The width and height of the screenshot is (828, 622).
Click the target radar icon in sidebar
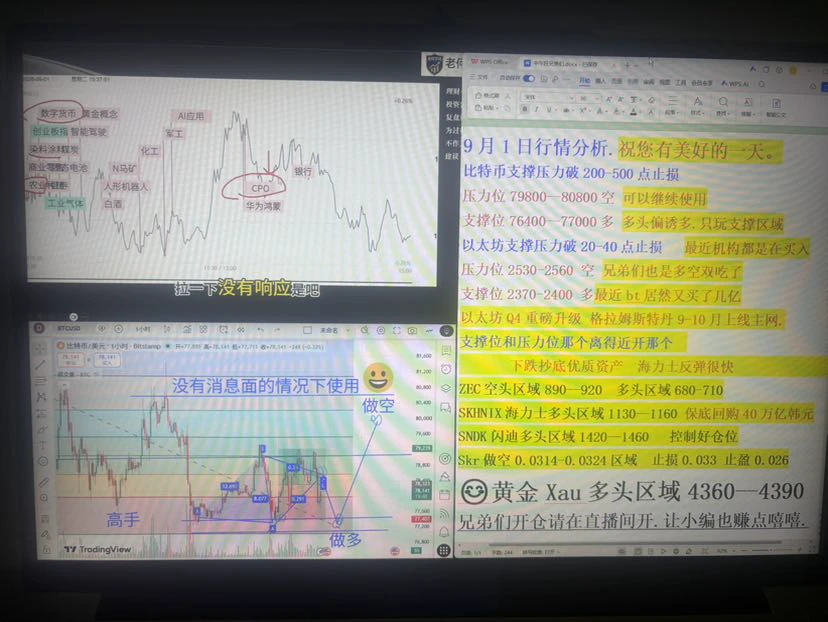tap(445, 458)
